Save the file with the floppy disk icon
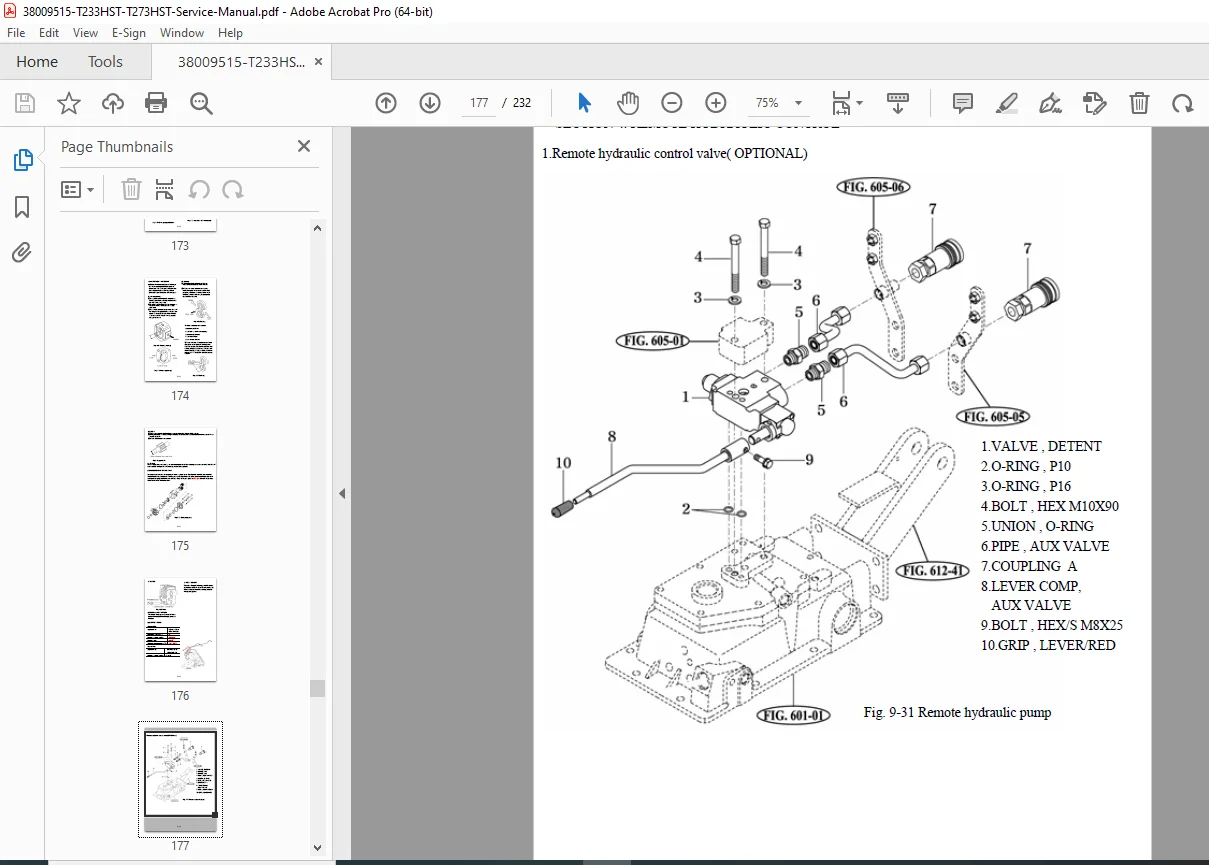 [25, 103]
